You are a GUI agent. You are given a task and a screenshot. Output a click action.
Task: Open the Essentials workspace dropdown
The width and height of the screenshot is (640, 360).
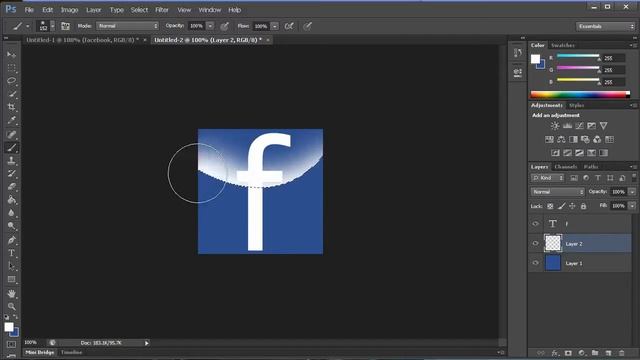[605, 26]
